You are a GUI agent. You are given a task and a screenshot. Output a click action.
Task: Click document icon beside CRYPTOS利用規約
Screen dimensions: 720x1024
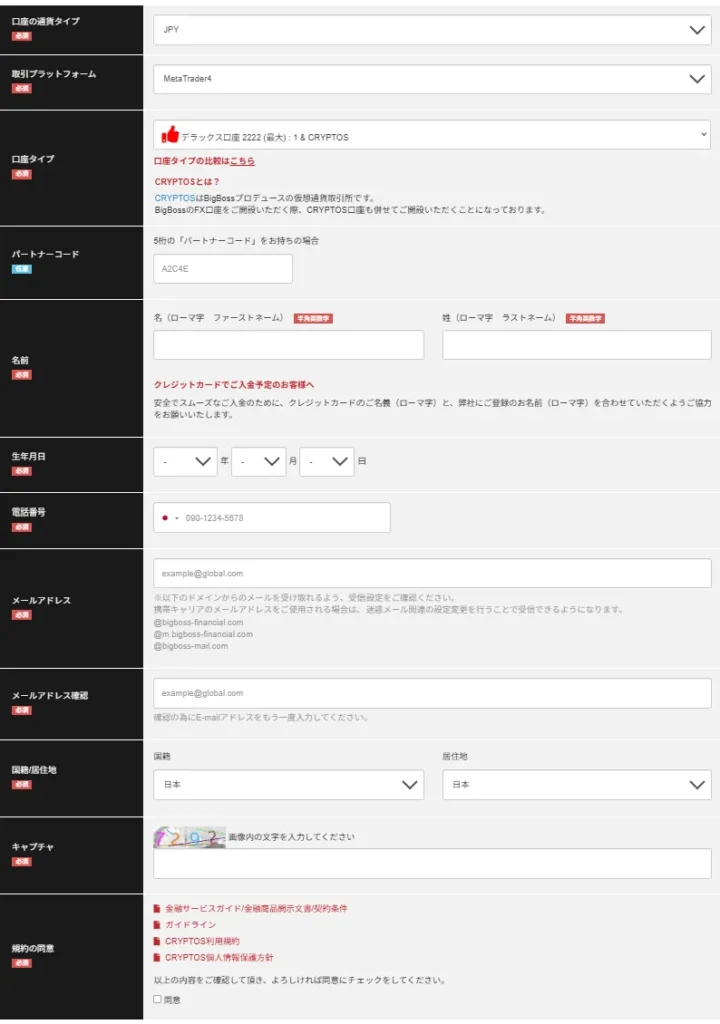point(157,941)
